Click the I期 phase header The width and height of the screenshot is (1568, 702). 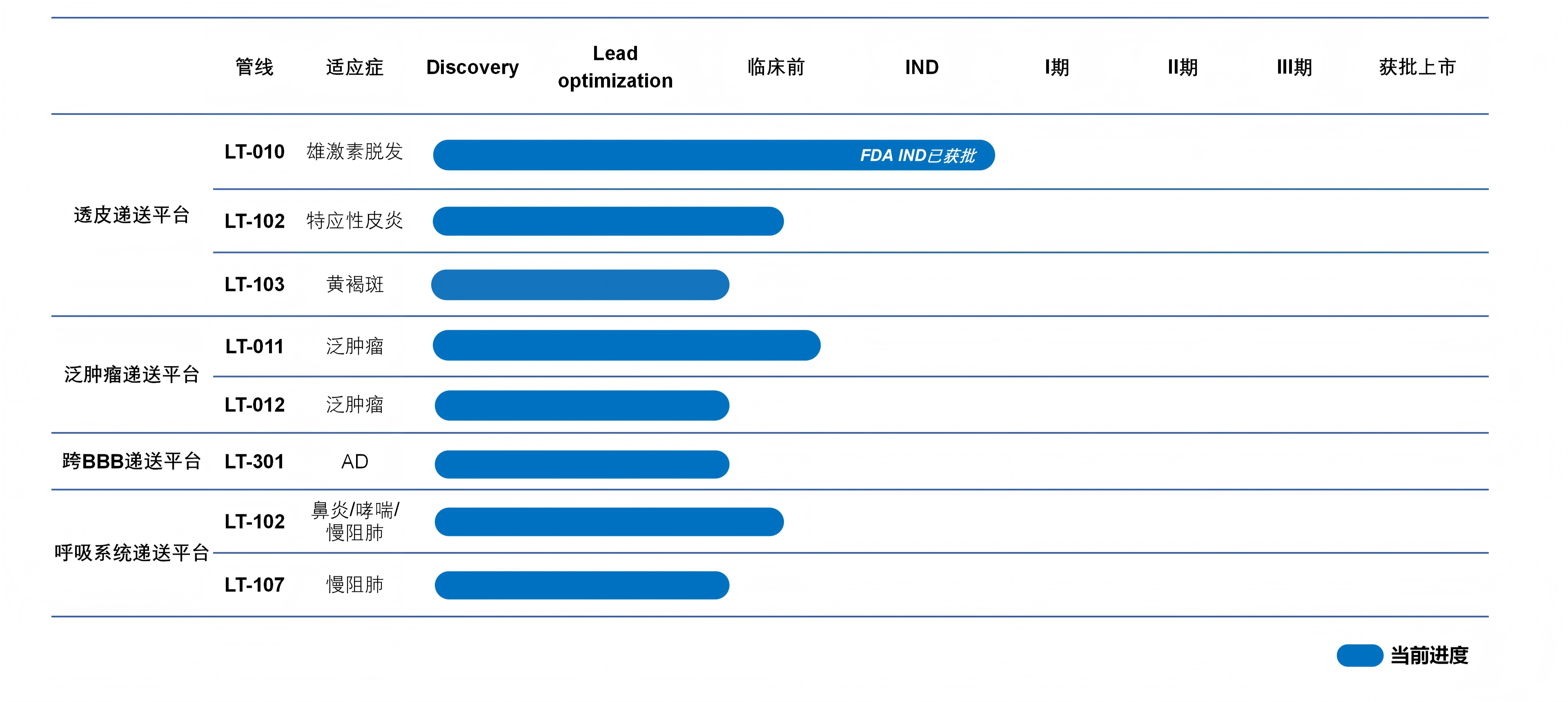click(1057, 67)
